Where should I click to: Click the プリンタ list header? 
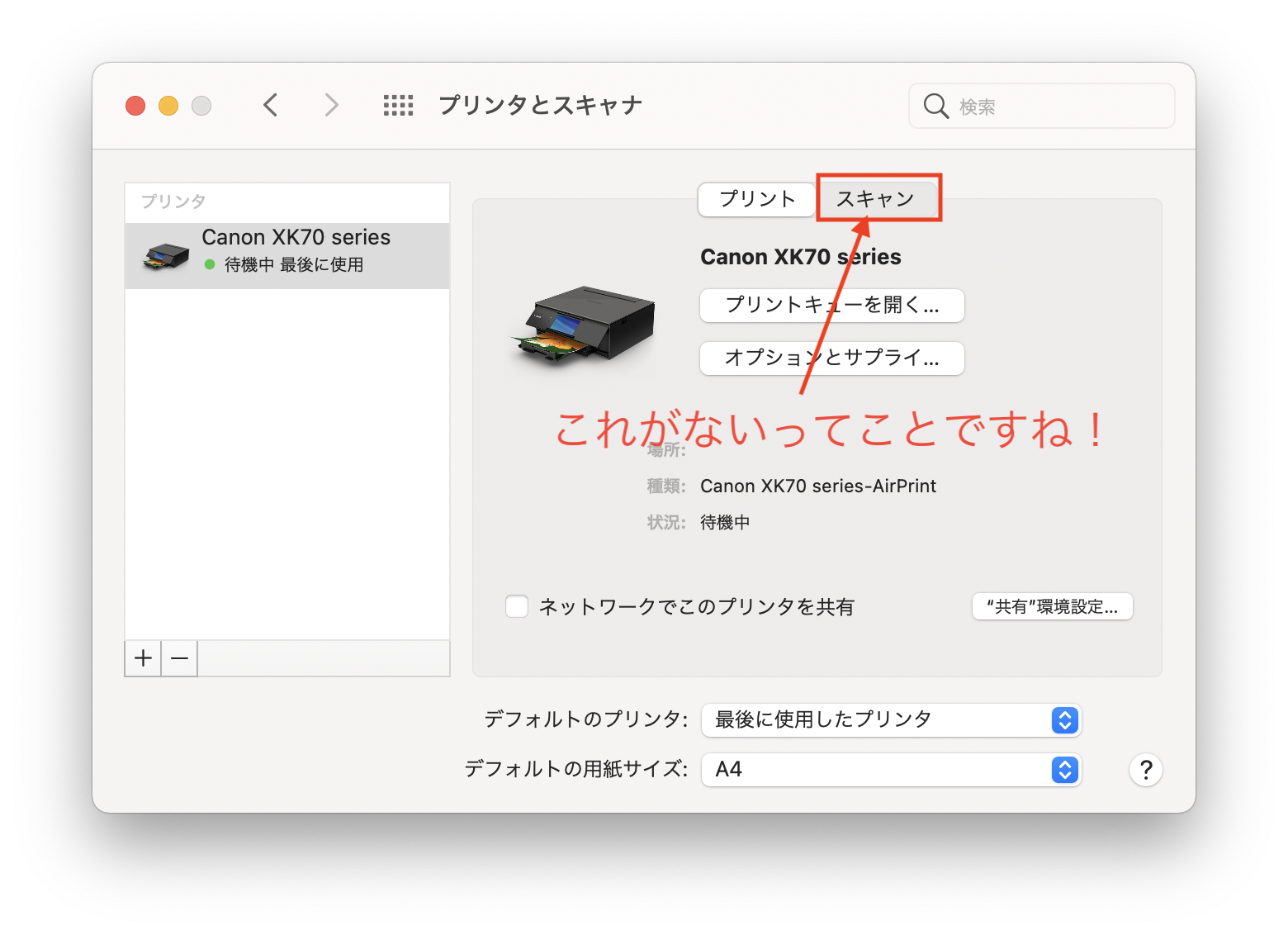click(173, 202)
